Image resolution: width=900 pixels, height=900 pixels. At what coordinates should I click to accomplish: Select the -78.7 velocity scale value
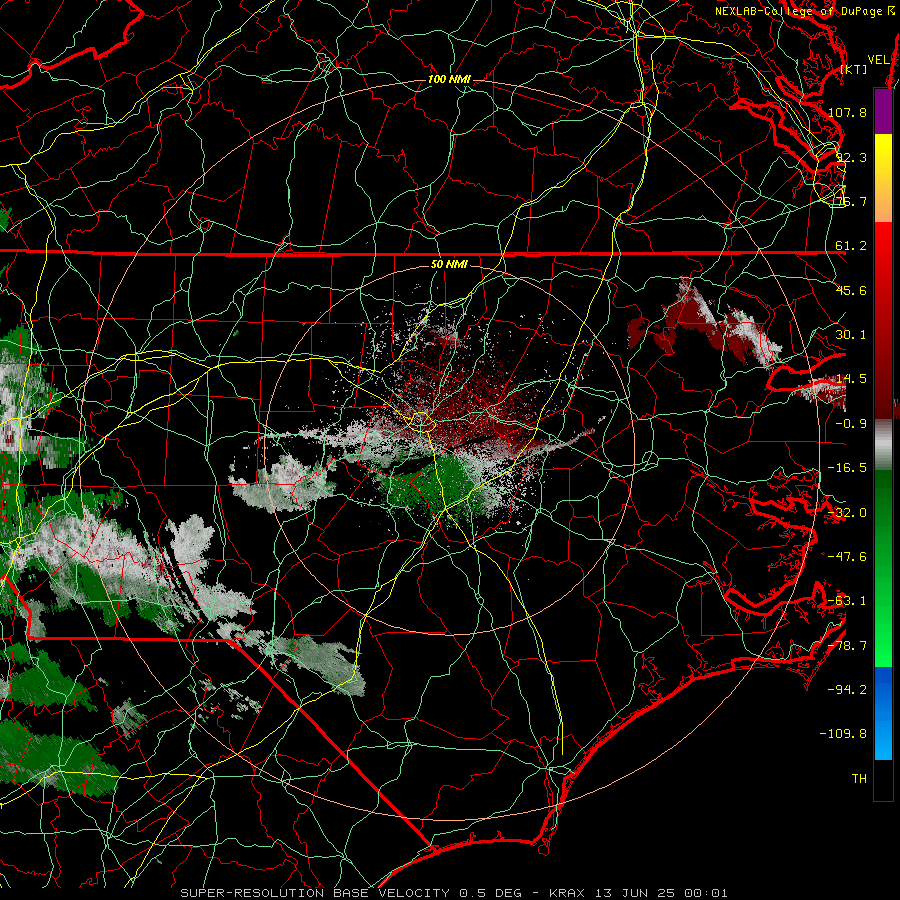(x=847, y=646)
